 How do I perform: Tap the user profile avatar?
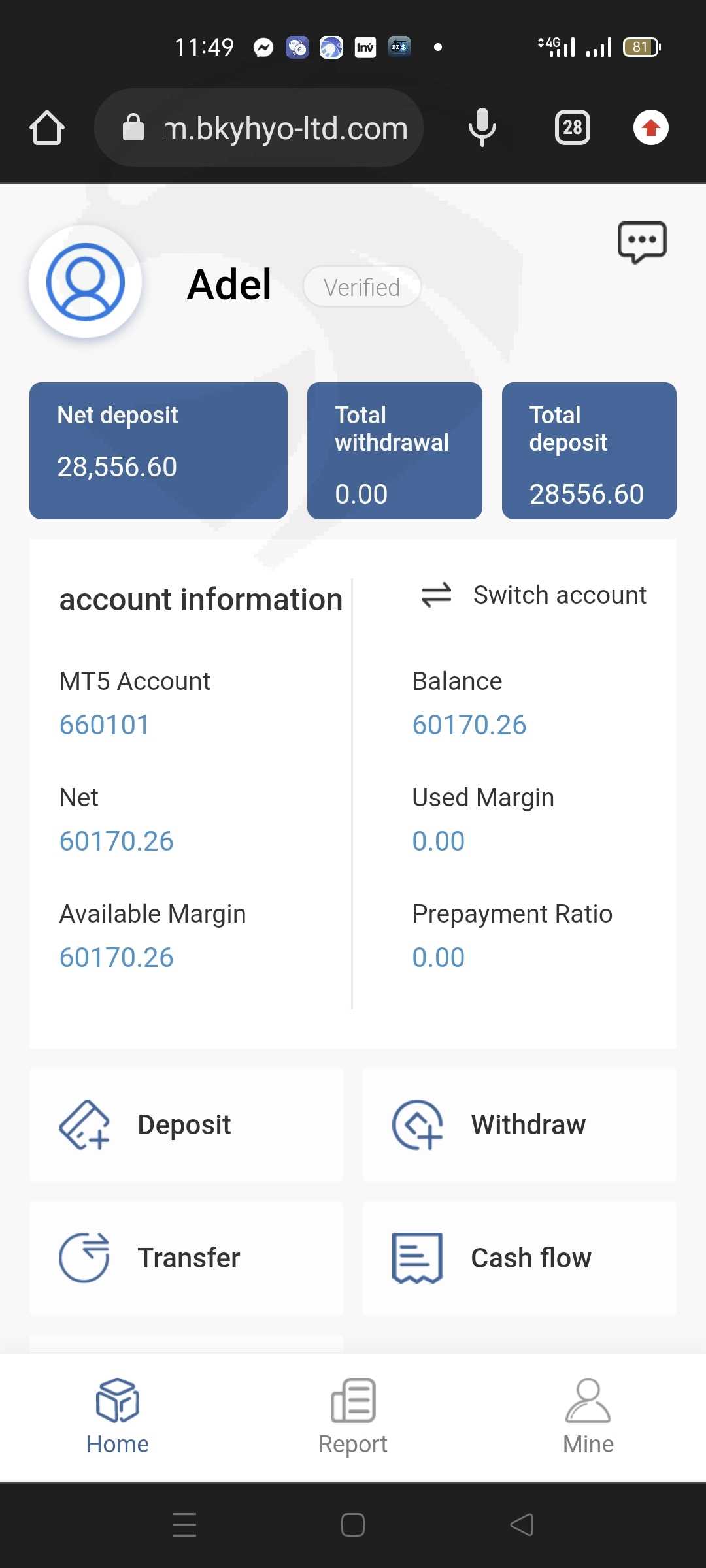[86, 282]
